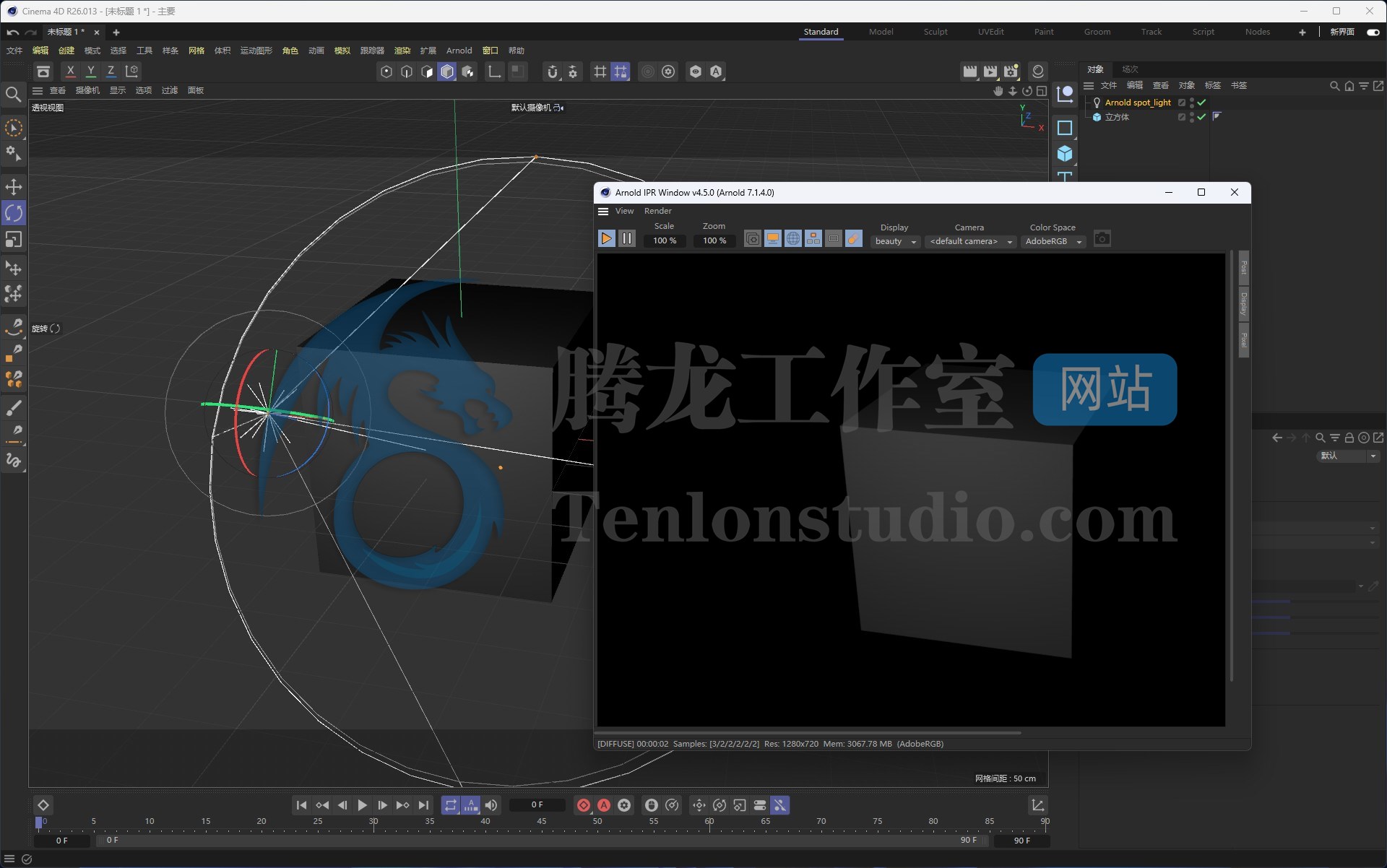Switch to the 场次 tab in object manager
This screenshot has width=1387, height=868.
(x=1130, y=69)
